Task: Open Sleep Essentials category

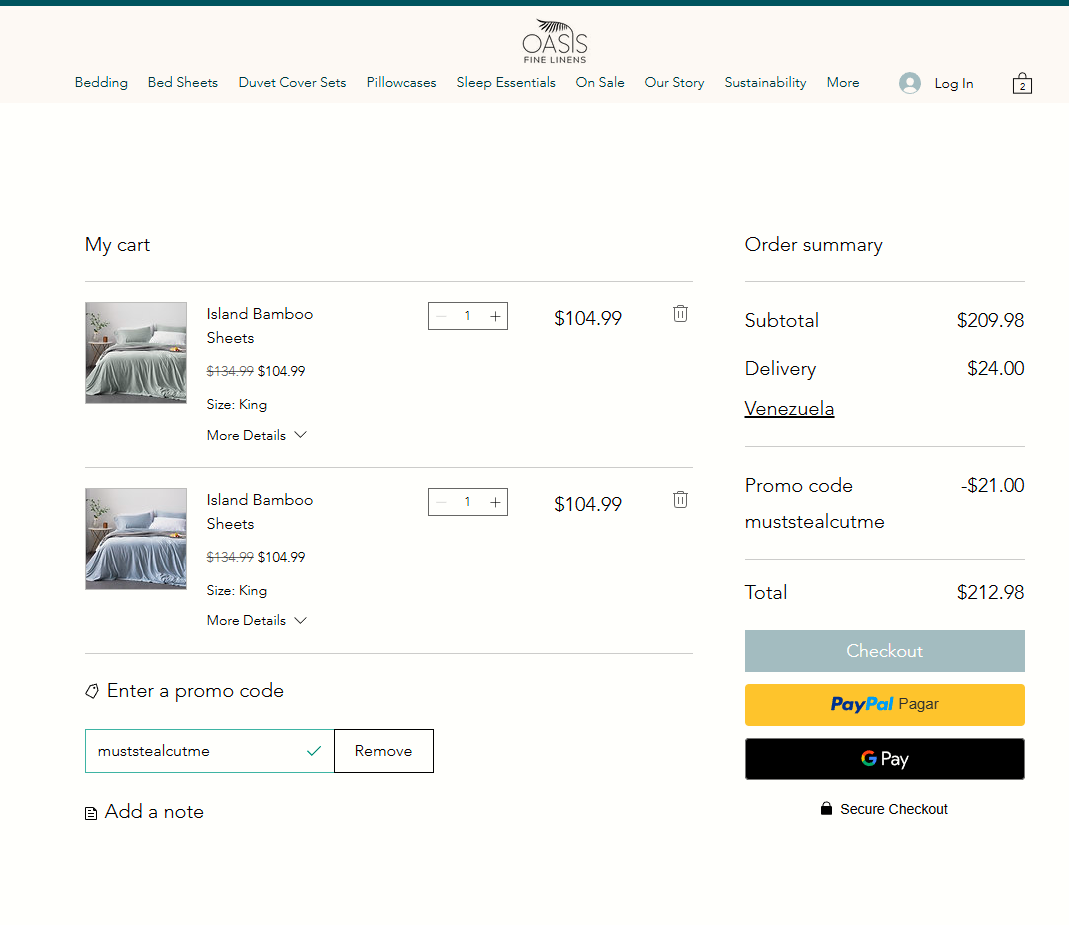Action: click(506, 82)
